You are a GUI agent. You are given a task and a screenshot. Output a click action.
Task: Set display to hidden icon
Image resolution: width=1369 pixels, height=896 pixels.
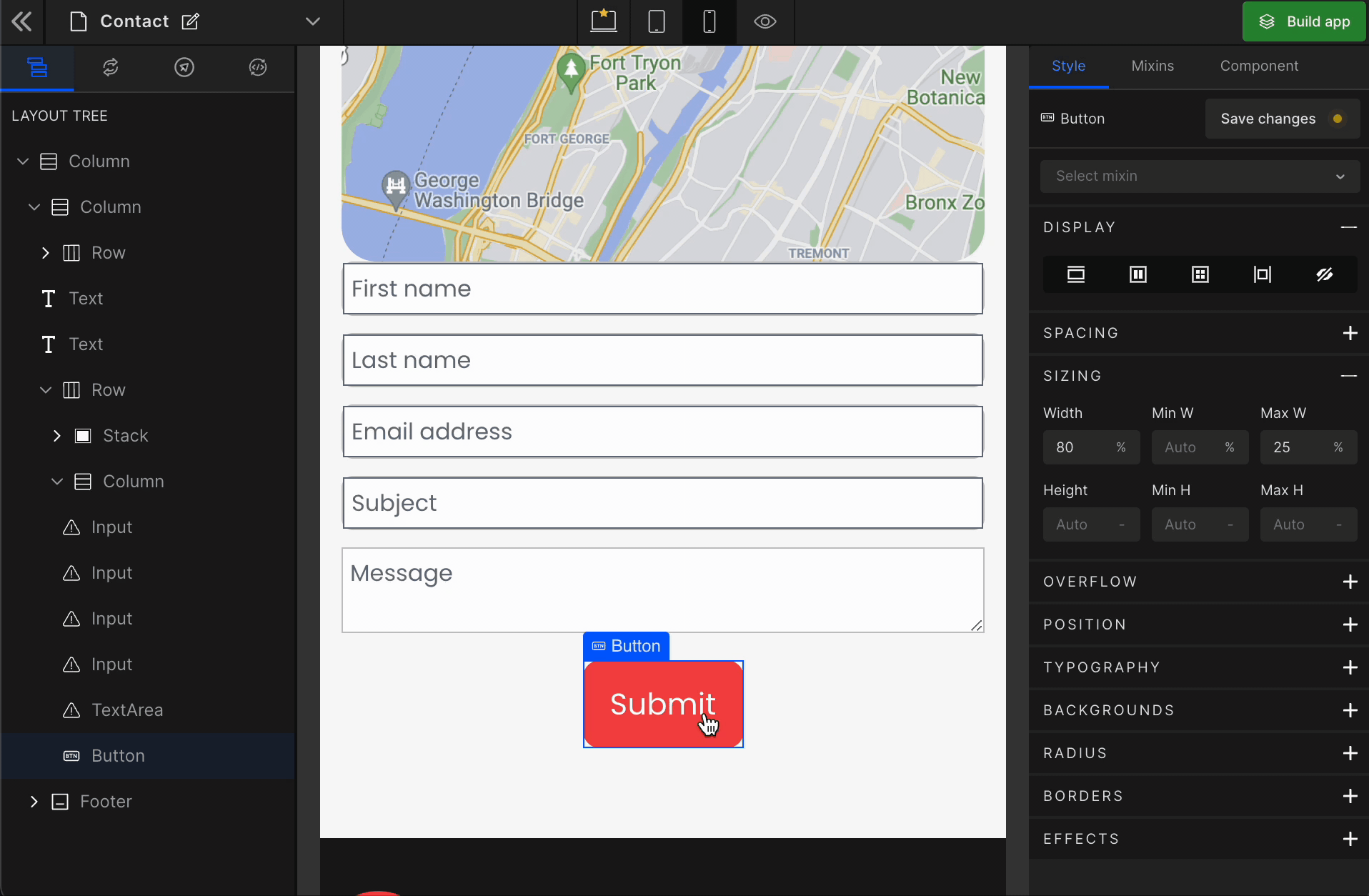(1324, 274)
